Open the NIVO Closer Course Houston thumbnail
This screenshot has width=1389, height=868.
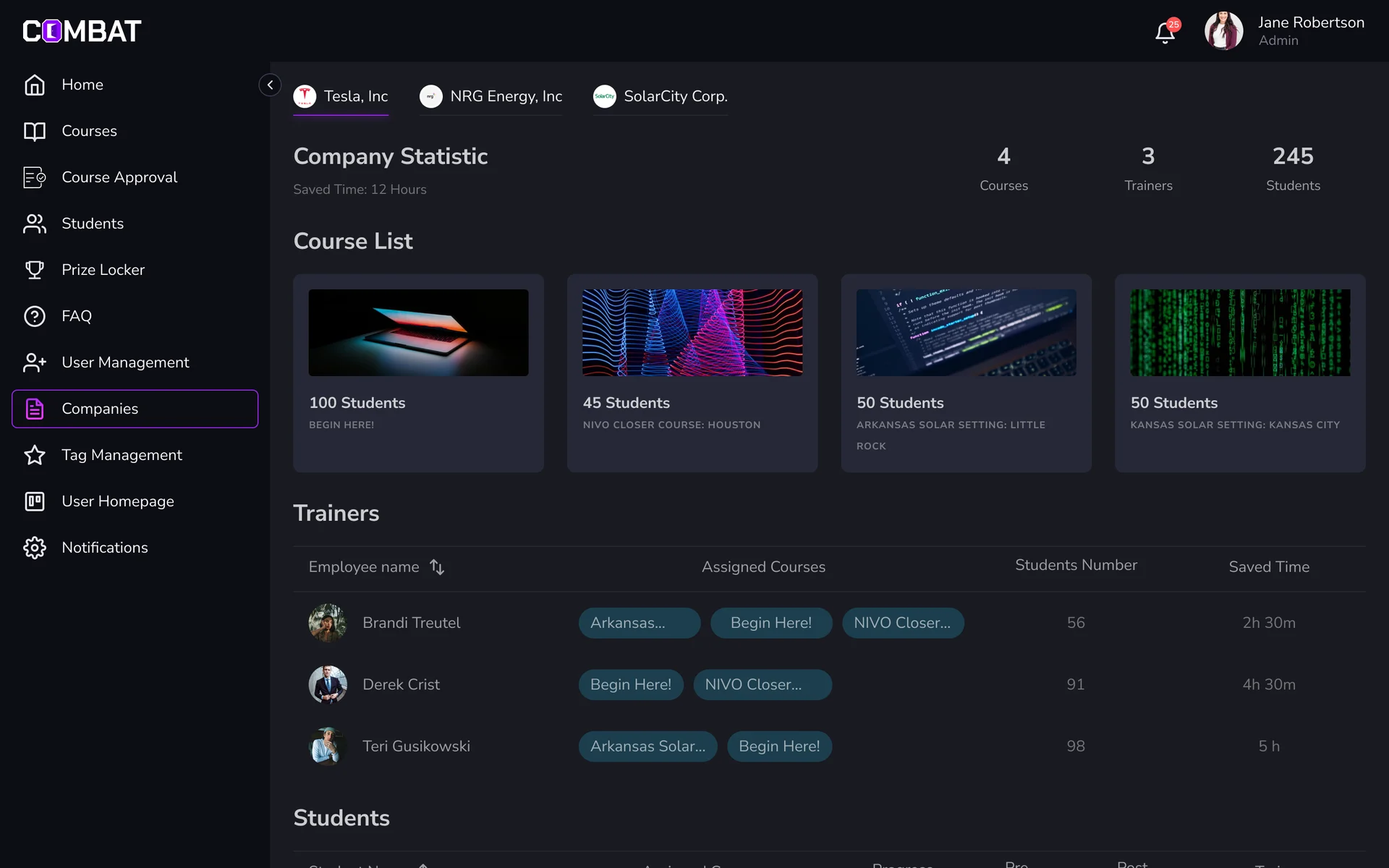(692, 333)
